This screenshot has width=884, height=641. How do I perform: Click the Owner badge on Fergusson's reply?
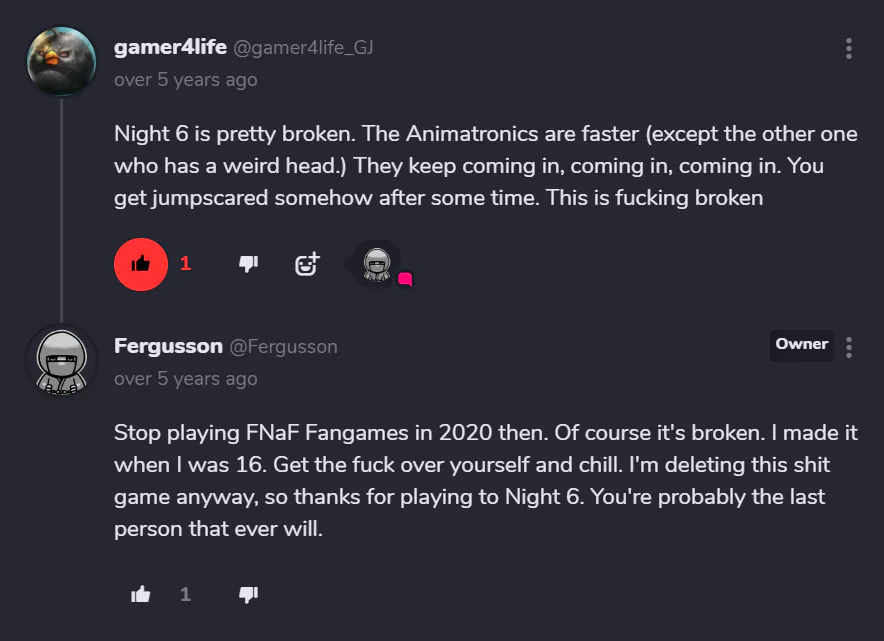801,344
